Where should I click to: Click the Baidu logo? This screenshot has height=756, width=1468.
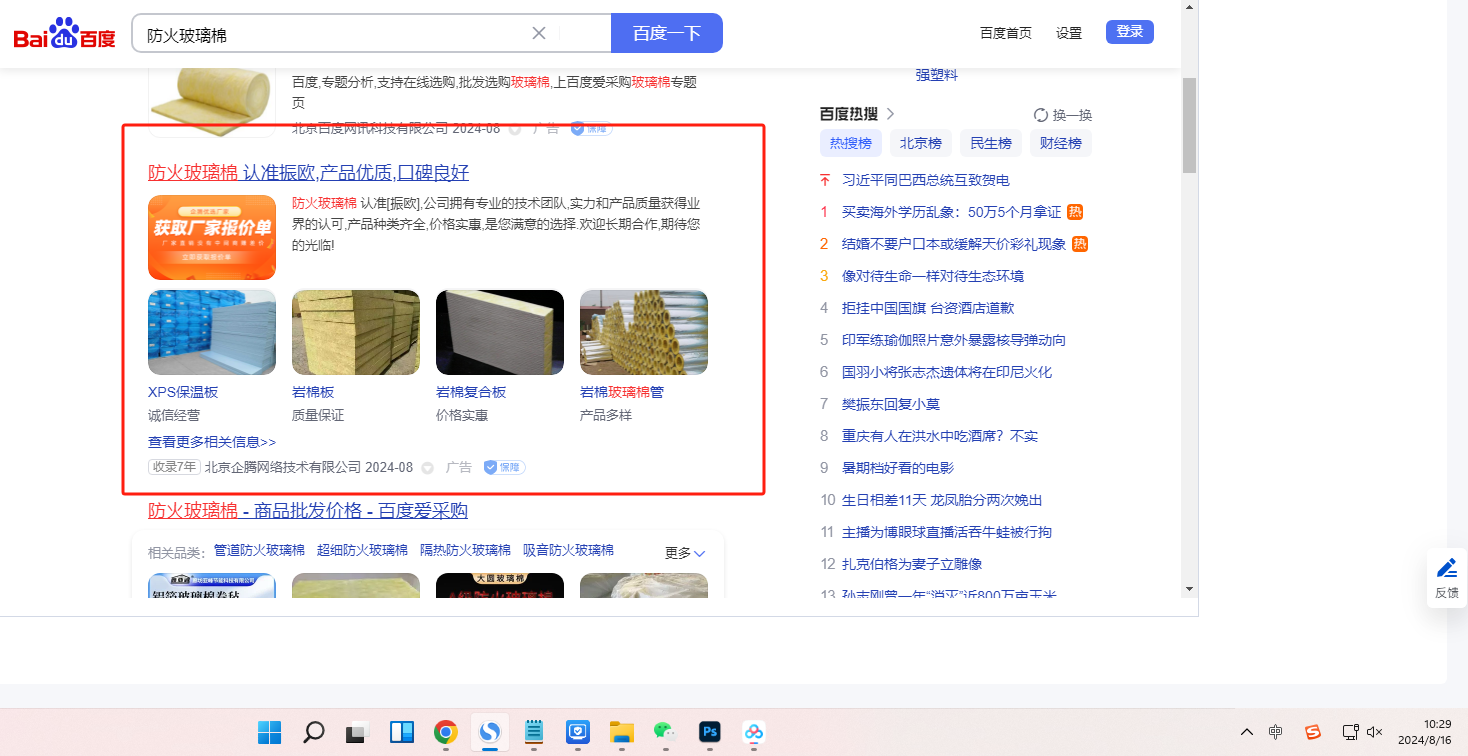click(65, 34)
